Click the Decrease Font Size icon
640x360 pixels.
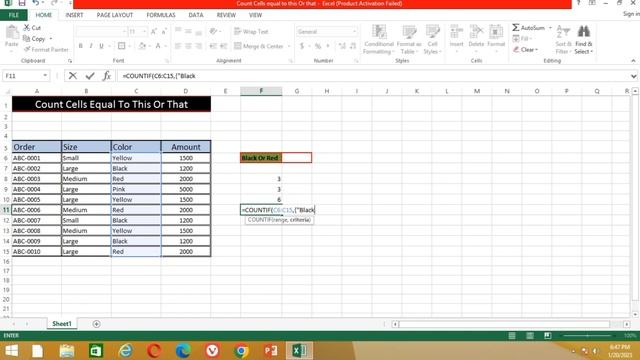pyautogui.click(x=164, y=31)
